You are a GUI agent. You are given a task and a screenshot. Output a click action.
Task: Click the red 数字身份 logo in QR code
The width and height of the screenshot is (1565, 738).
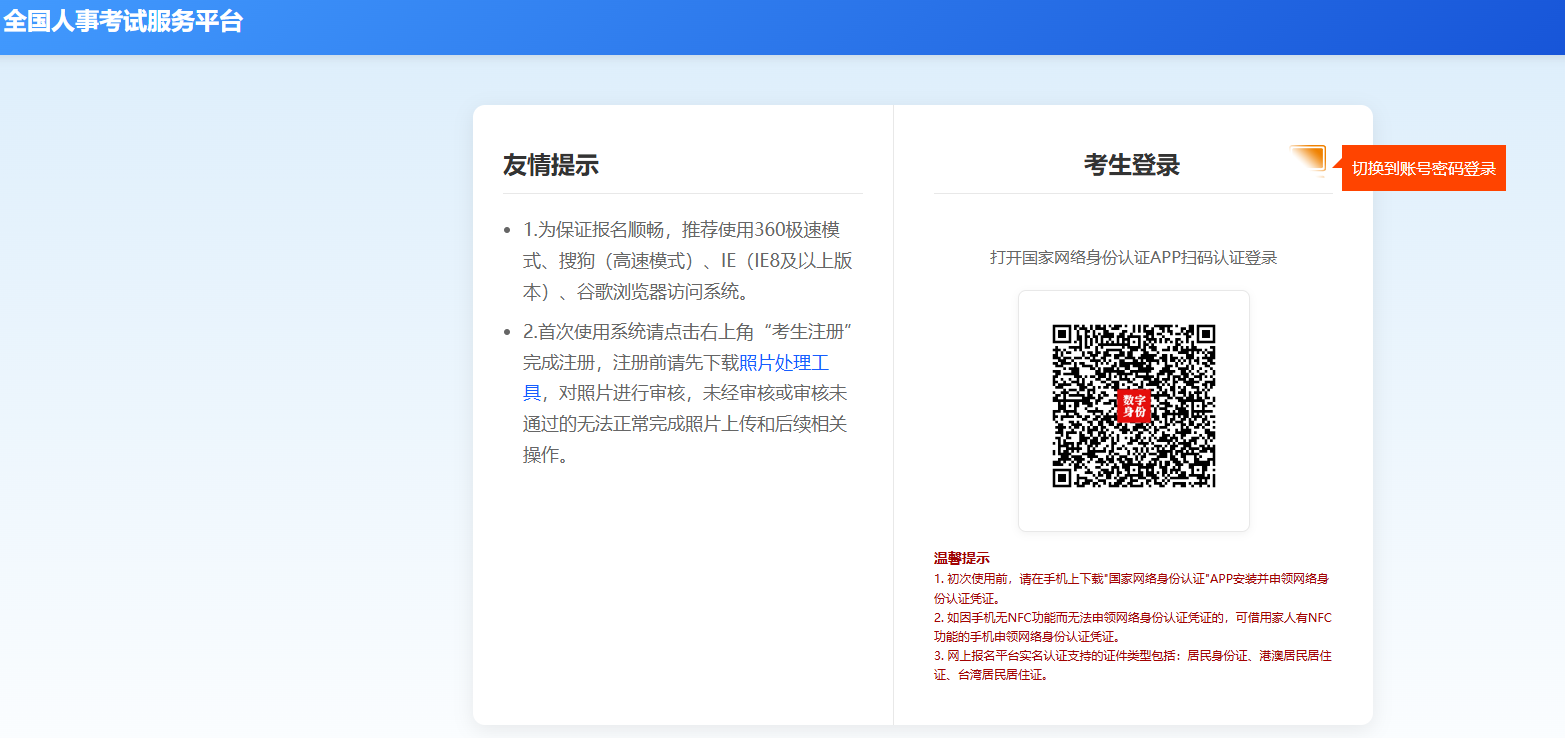1134,406
